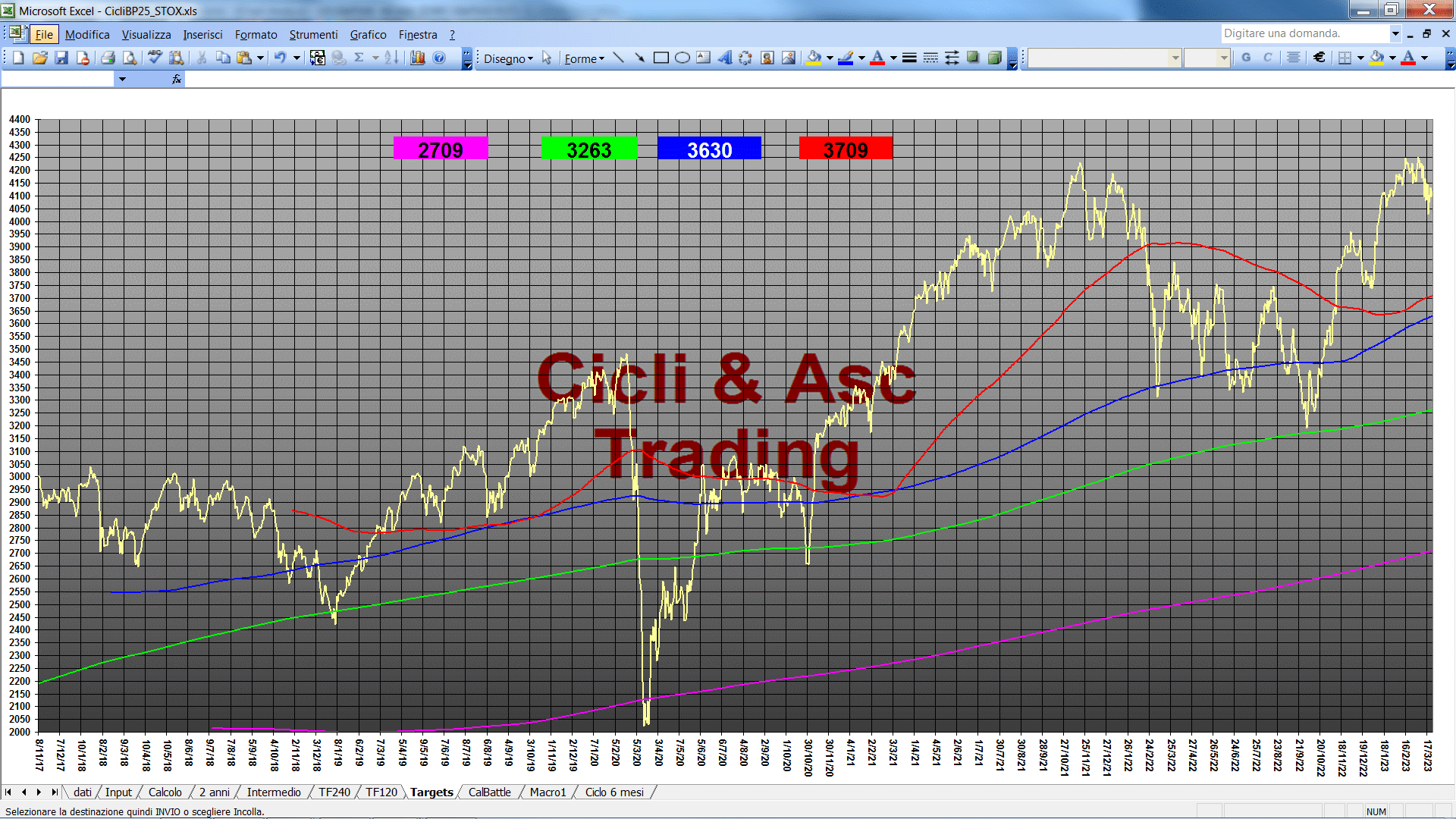Open the font name combo box
This screenshot has height=819, width=1456.
pyautogui.click(x=1104, y=58)
